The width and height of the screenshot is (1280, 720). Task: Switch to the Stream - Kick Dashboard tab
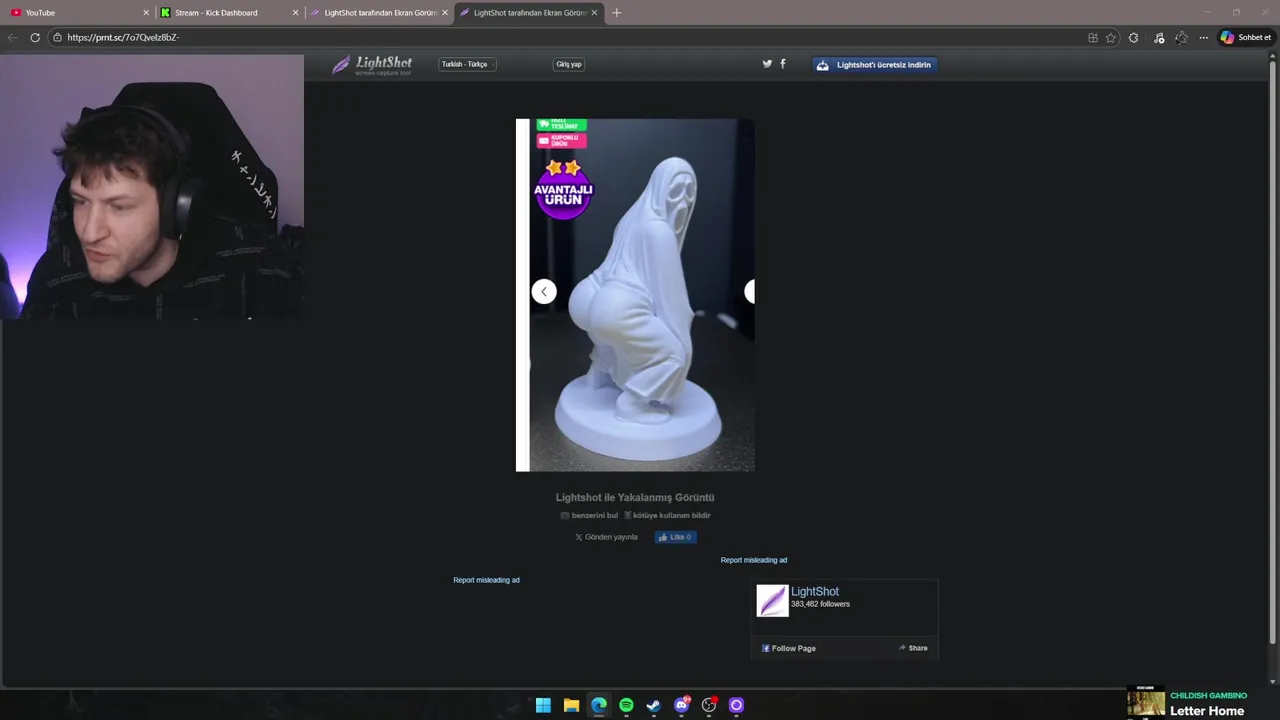(x=229, y=12)
